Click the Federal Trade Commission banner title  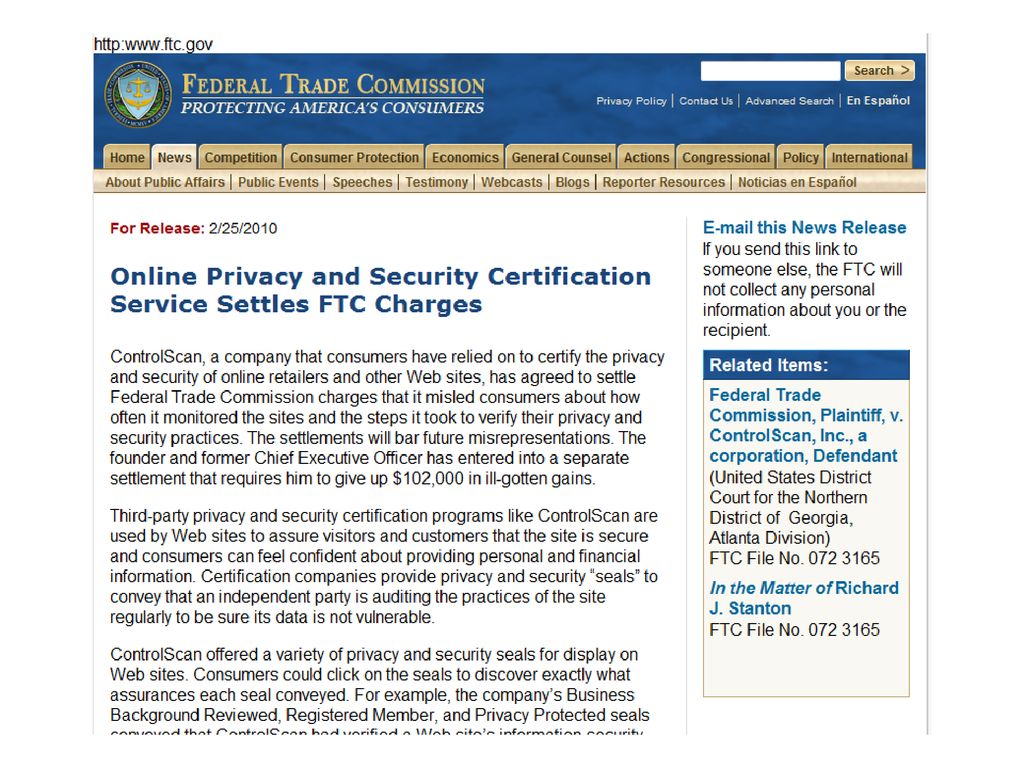tap(333, 85)
